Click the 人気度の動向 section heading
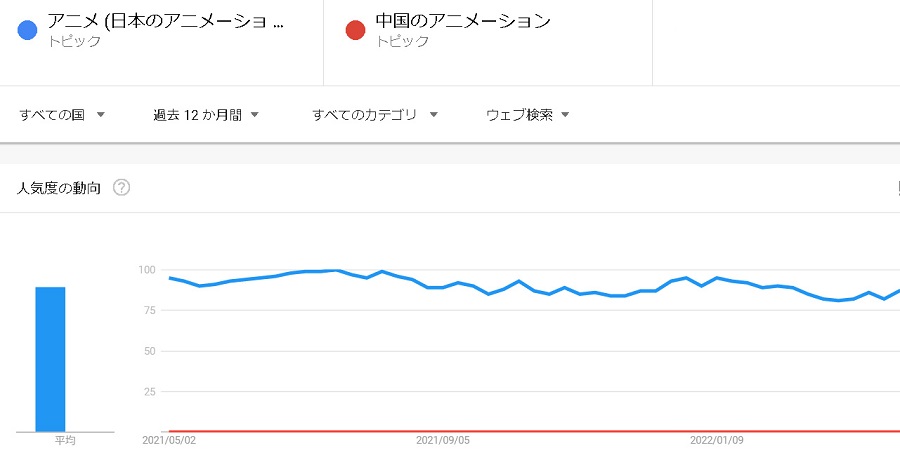This screenshot has width=900, height=468. coord(59,188)
